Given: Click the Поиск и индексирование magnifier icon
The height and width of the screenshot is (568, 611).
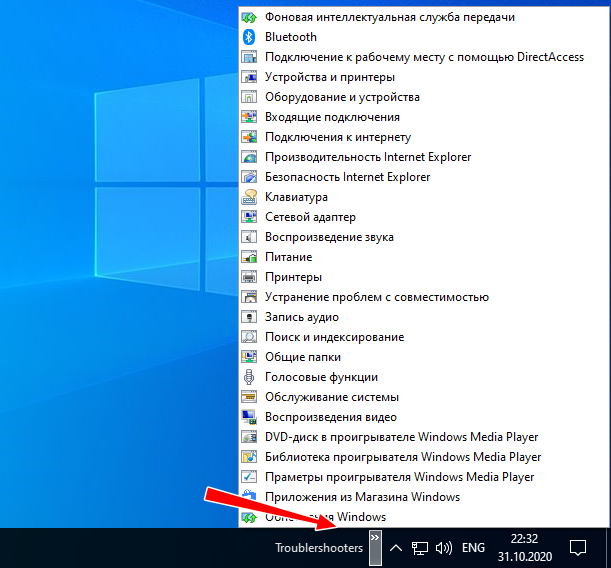Looking at the screenshot, I should coord(249,337).
